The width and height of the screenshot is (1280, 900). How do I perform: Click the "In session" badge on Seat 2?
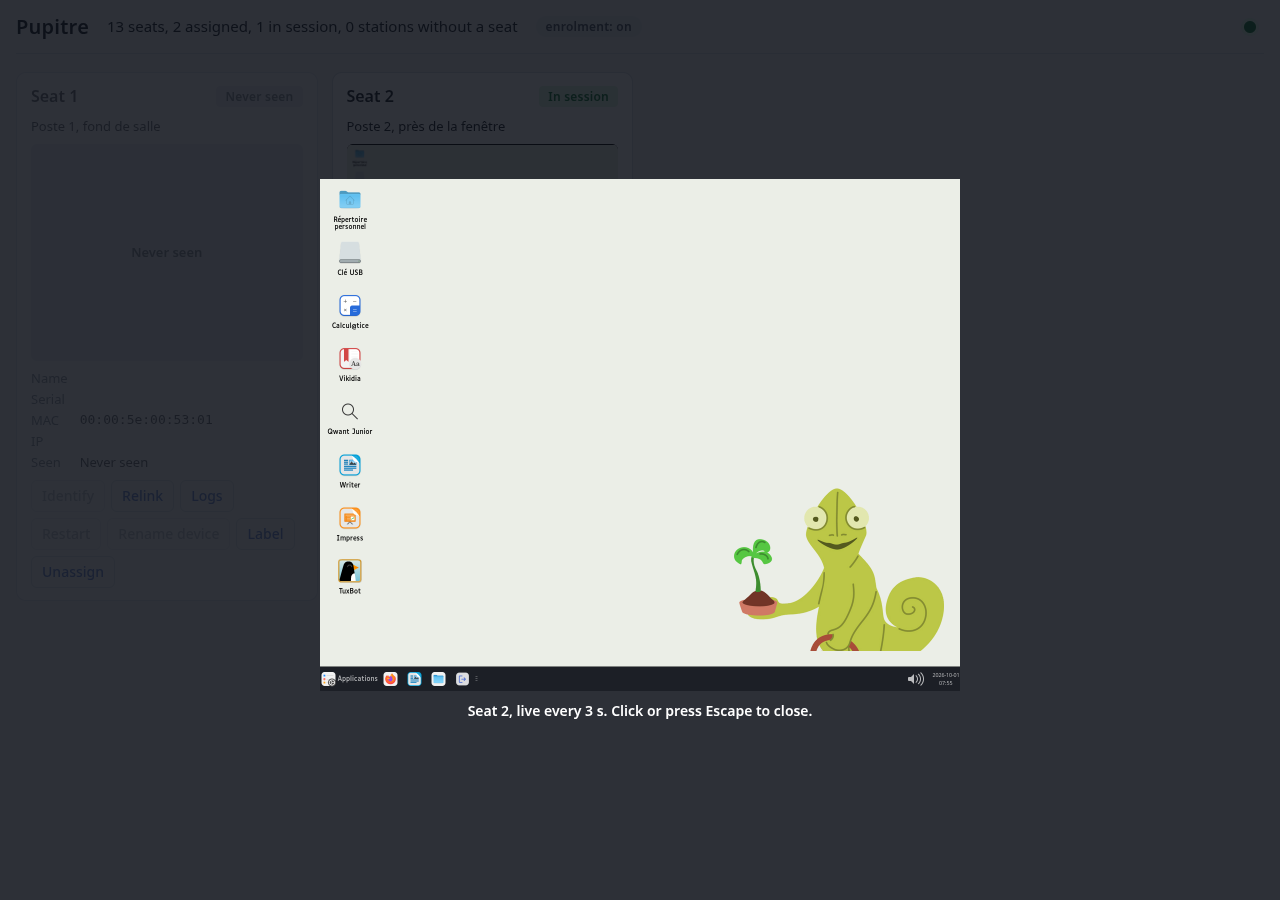pos(578,96)
